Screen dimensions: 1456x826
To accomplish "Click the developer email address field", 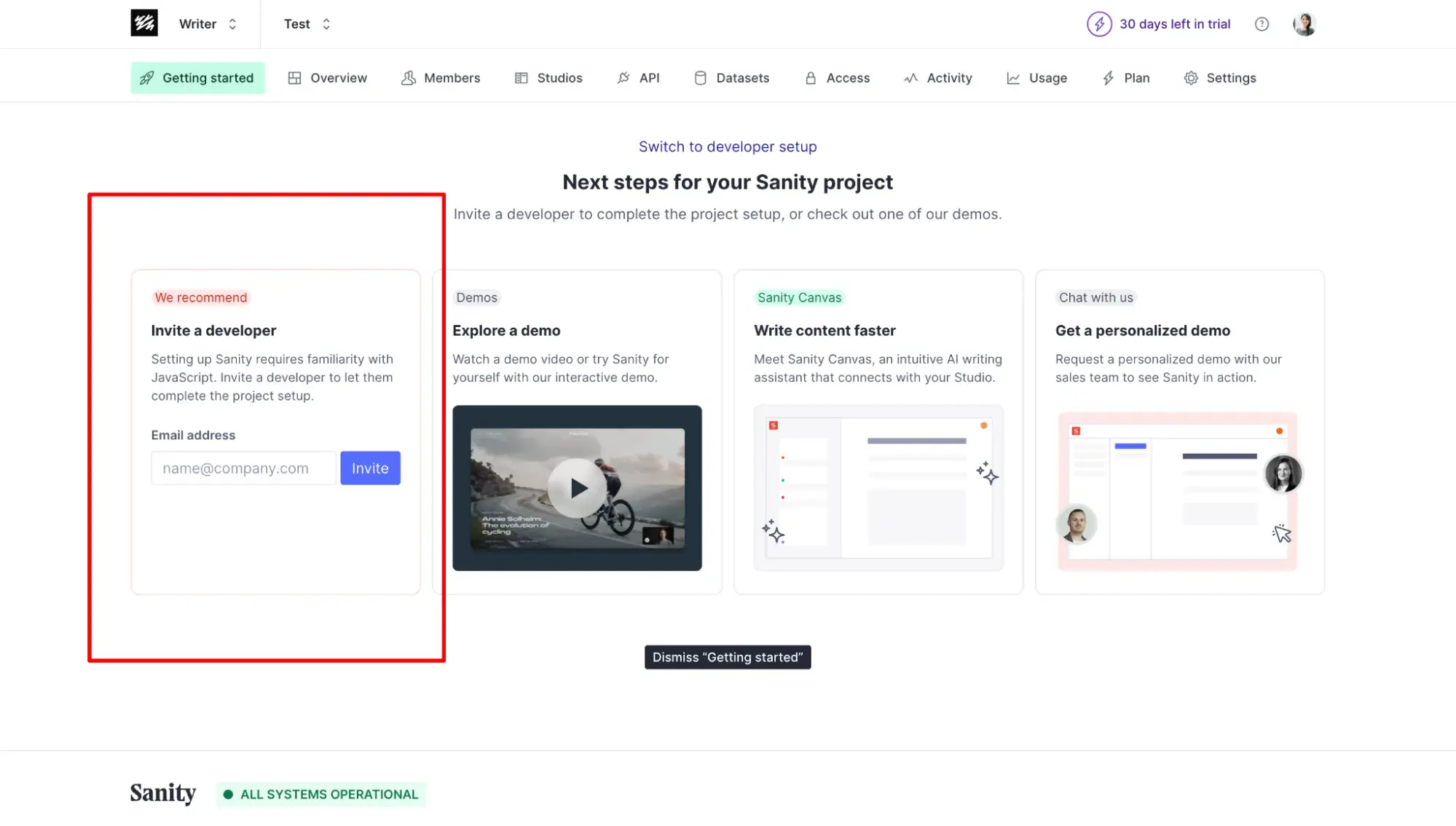I will [243, 468].
